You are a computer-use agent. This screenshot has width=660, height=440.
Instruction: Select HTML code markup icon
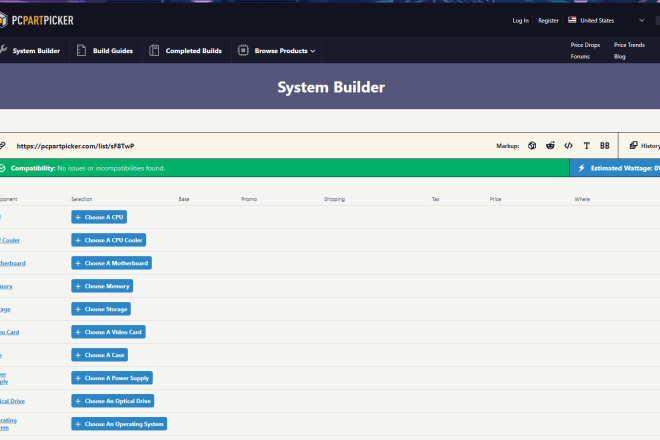point(568,146)
